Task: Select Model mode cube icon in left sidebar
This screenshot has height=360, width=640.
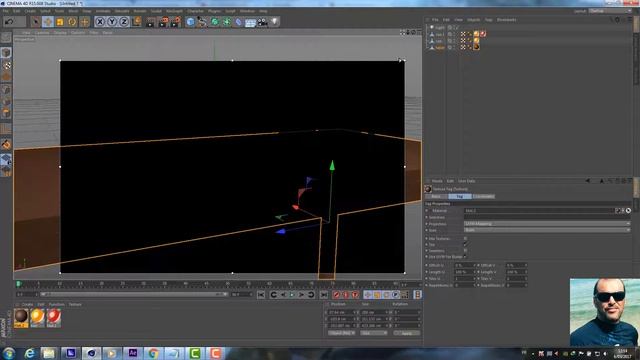Action: point(6,53)
